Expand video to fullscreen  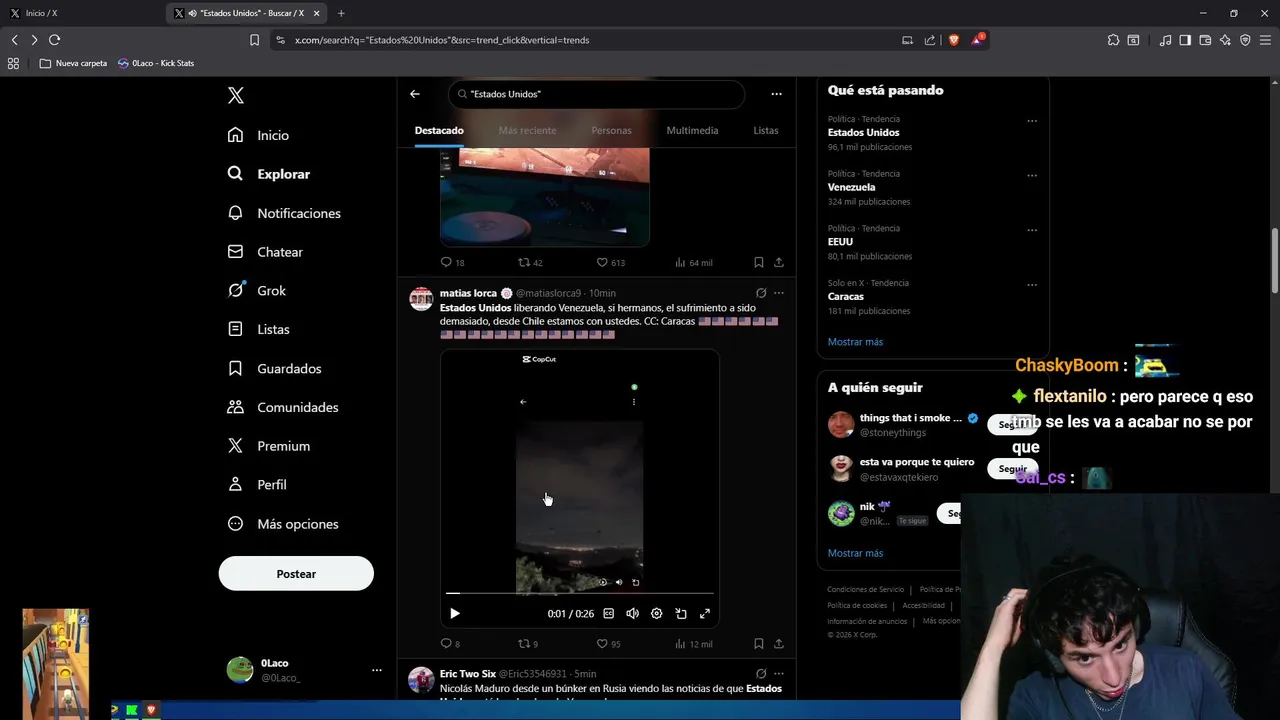tap(705, 614)
